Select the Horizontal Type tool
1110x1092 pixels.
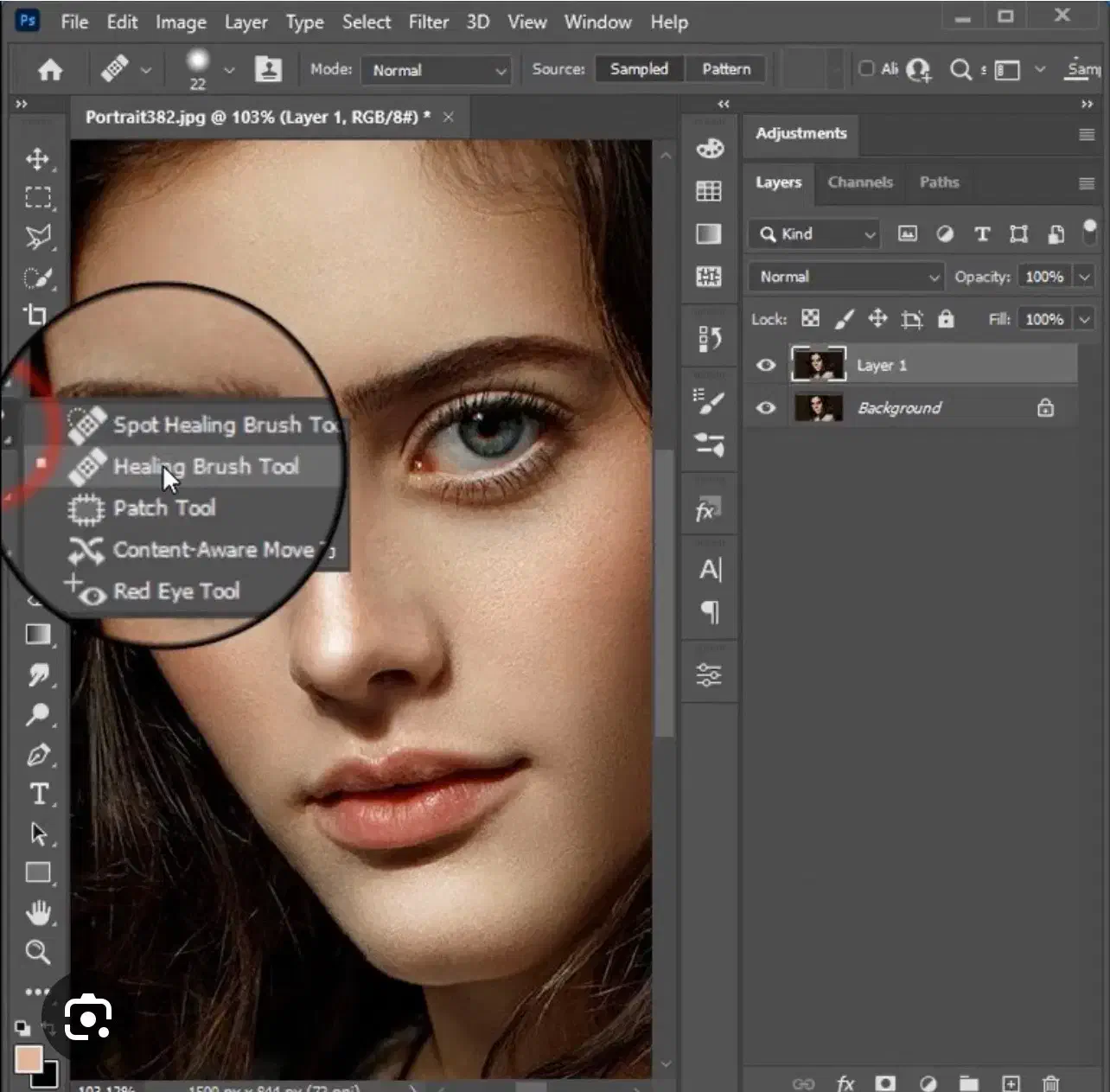point(38,794)
